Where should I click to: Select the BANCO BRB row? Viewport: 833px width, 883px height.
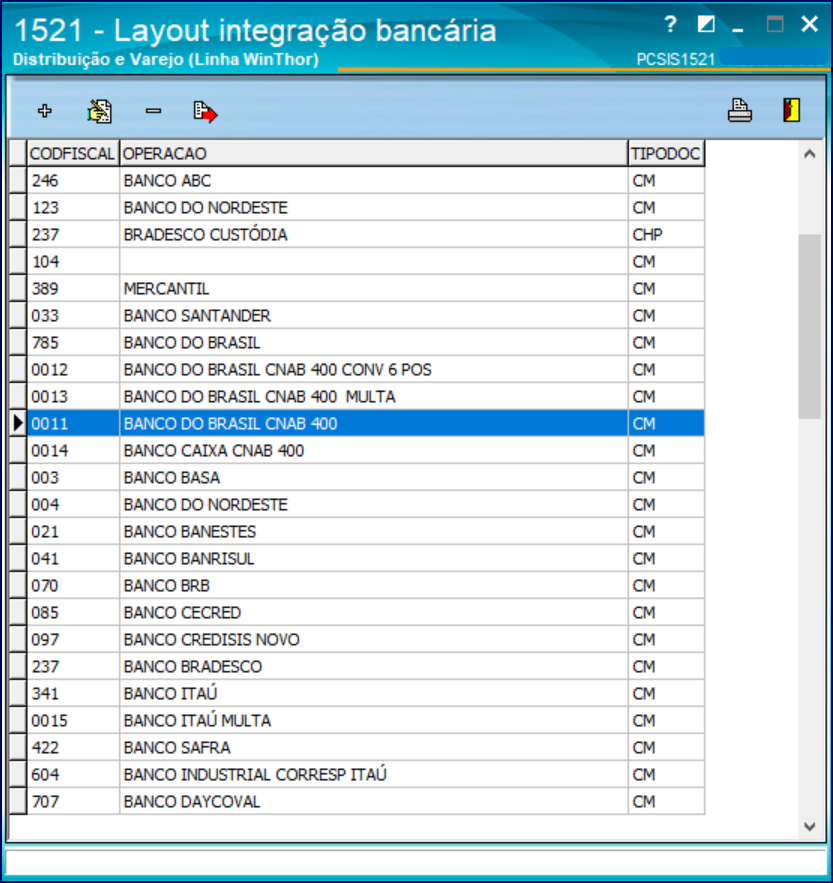coord(366,586)
